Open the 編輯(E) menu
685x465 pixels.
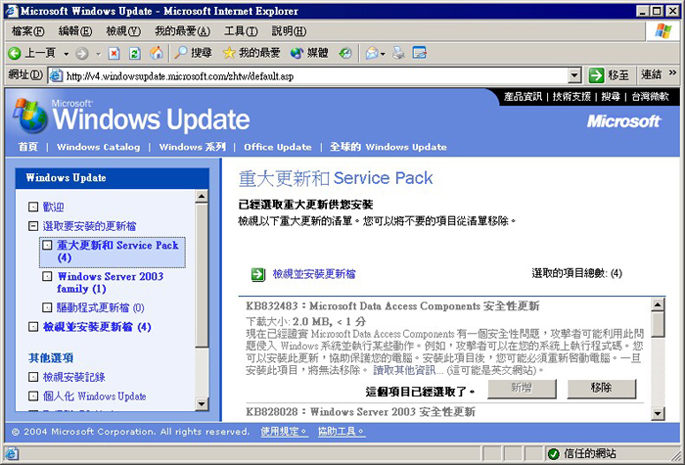coord(76,31)
